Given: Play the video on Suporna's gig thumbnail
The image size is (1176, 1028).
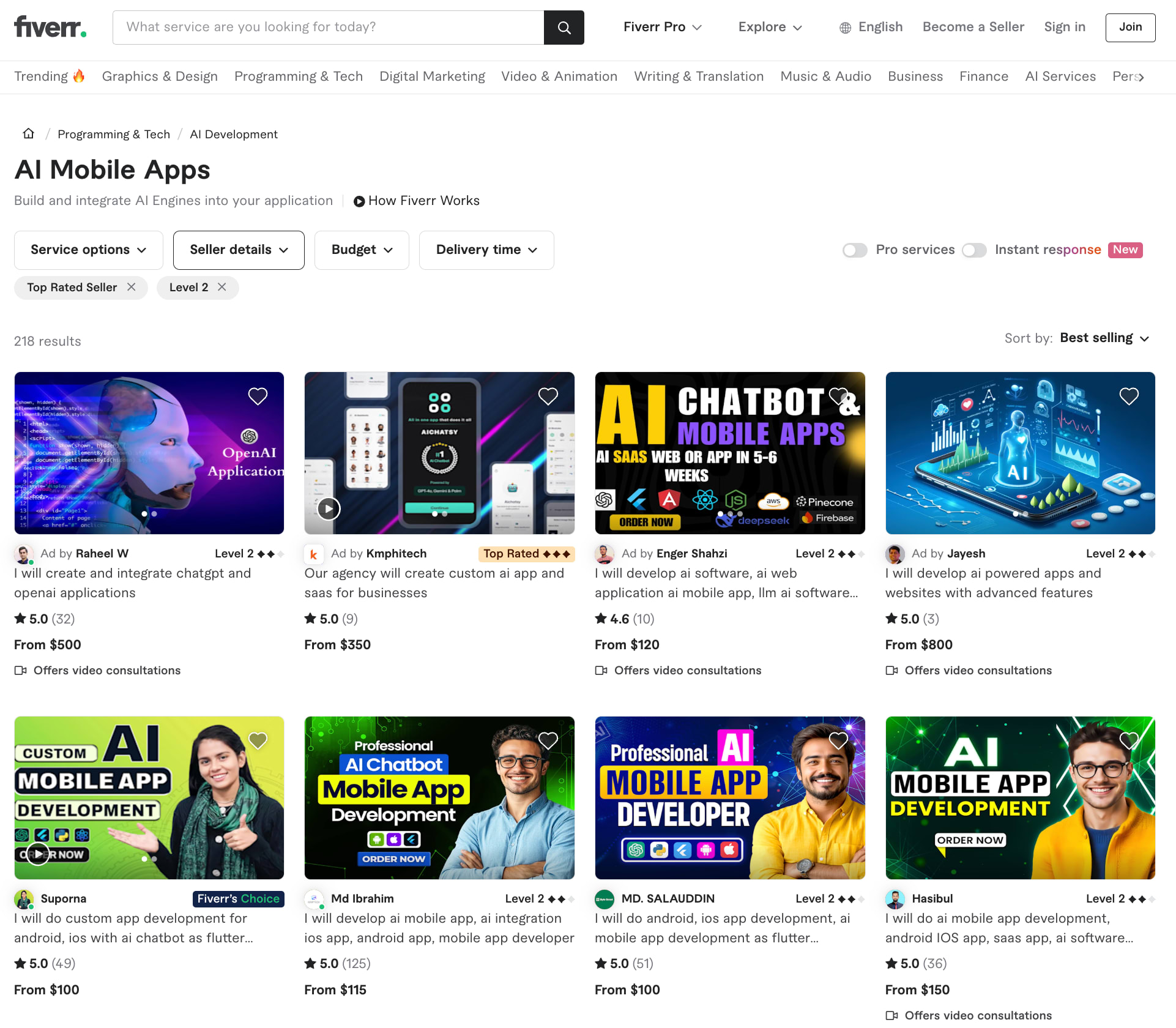Looking at the screenshot, I should 38,854.
